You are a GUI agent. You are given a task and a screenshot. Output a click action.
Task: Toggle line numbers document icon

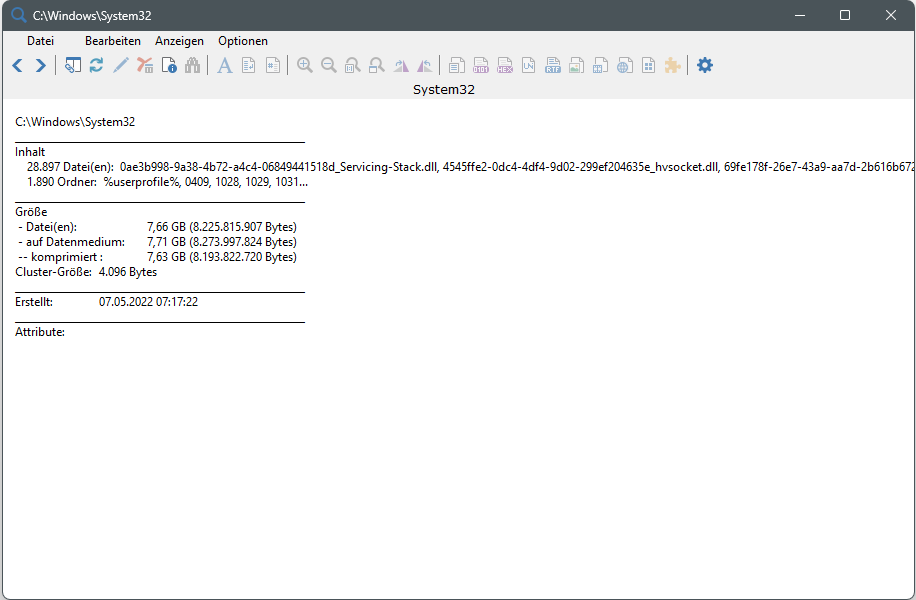pos(273,65)
